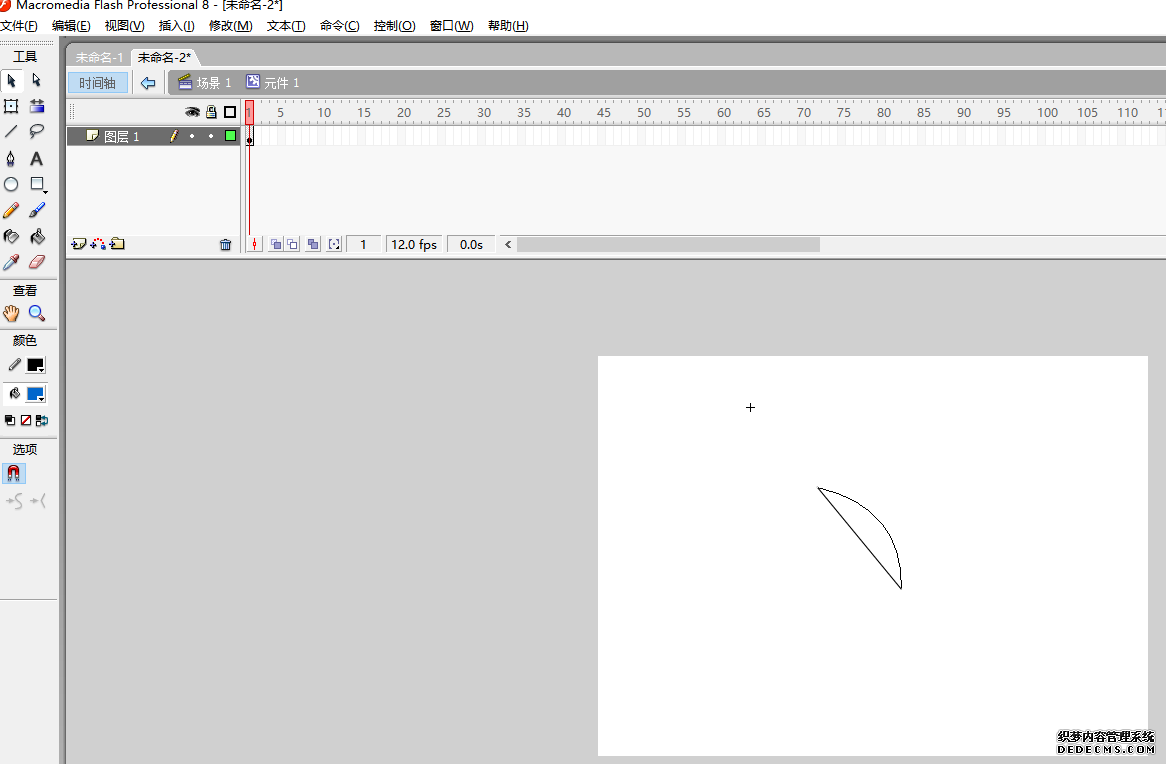Click the 时间轴 timeline button

(x=98, y=83)
